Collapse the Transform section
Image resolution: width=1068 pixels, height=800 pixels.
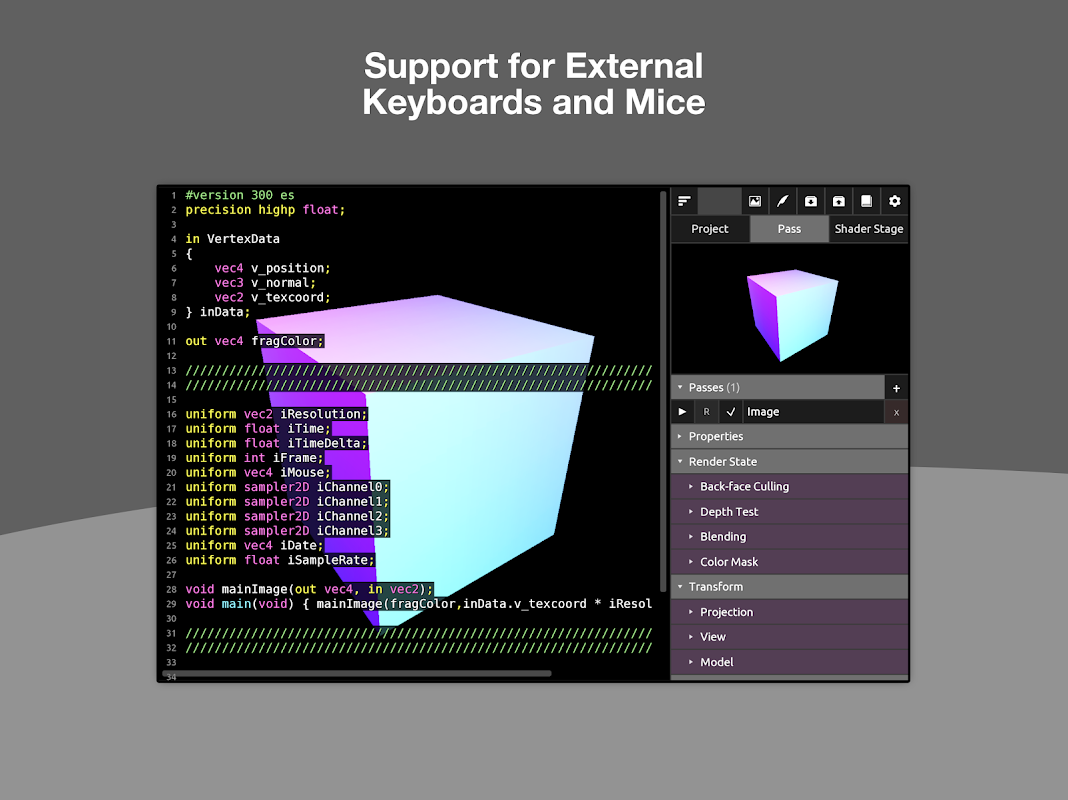coord(789,587)
